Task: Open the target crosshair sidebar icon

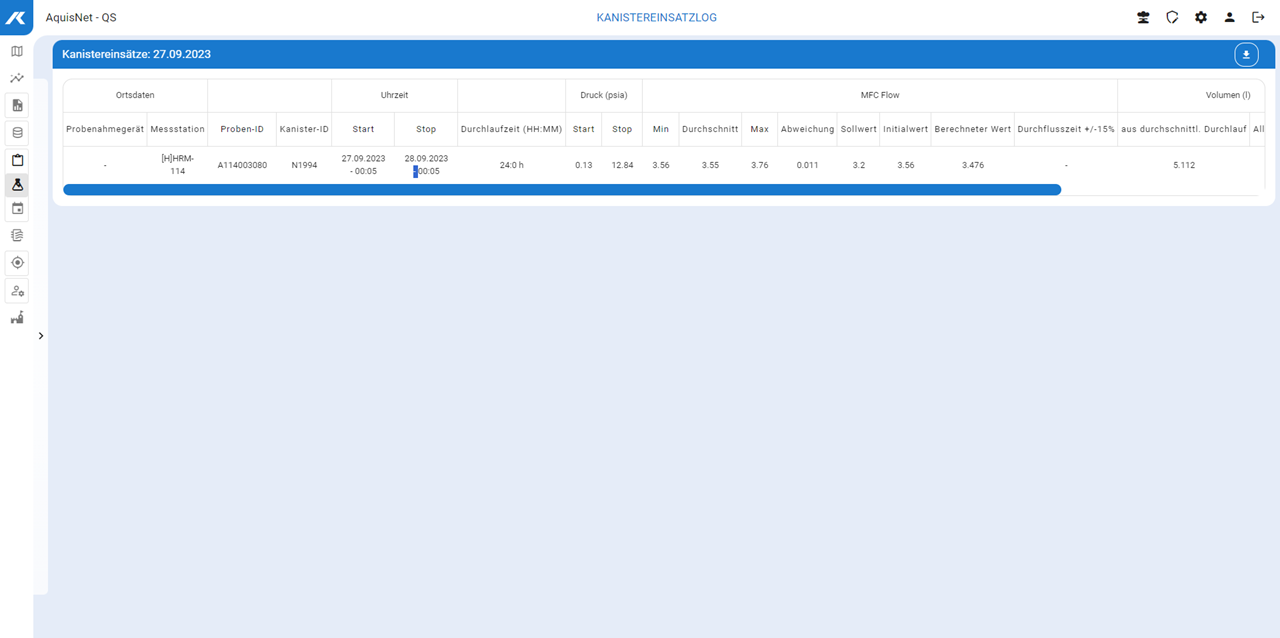Action: [x=17, y=262]
